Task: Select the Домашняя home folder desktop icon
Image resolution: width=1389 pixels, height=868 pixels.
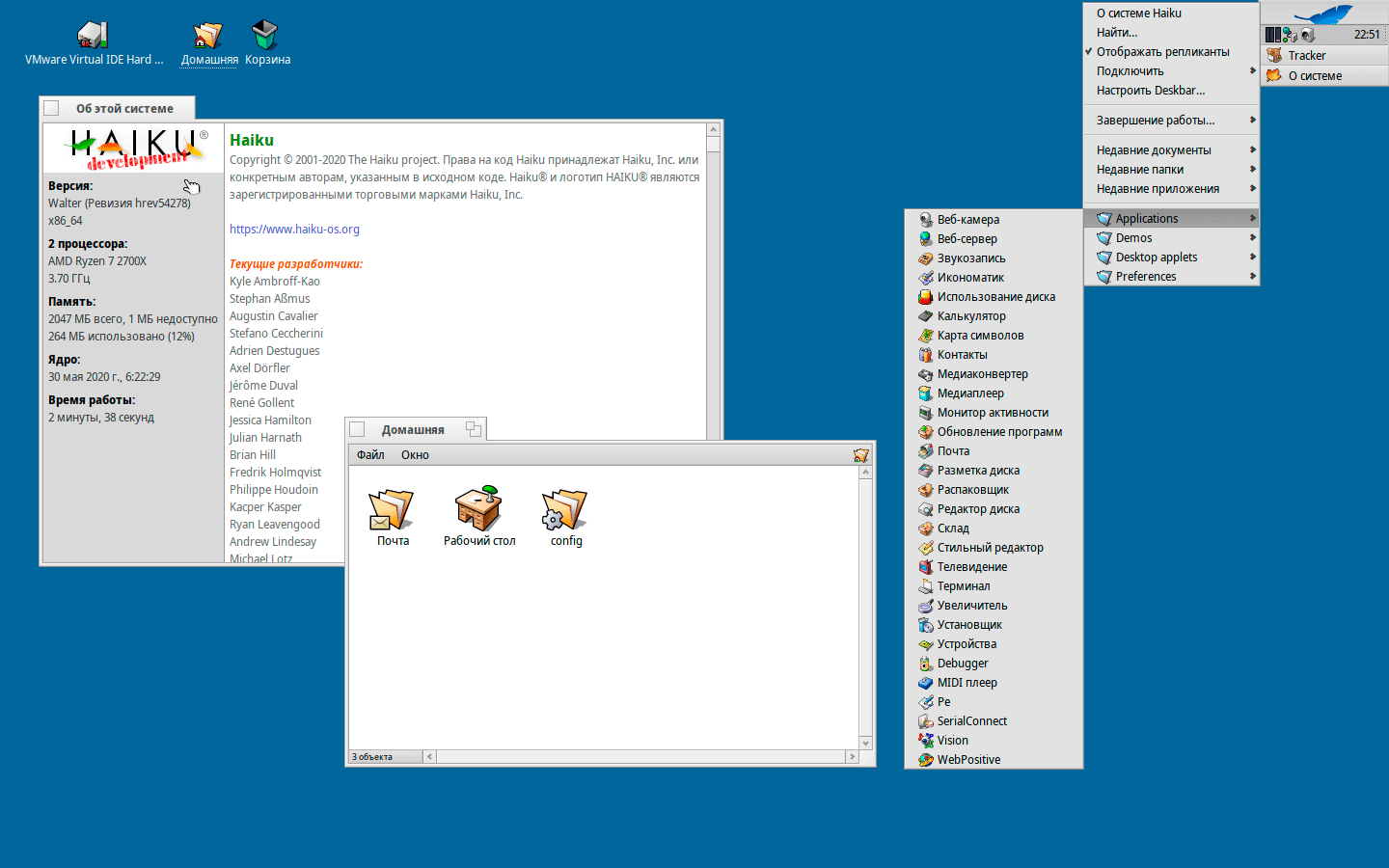Action: 209,43
